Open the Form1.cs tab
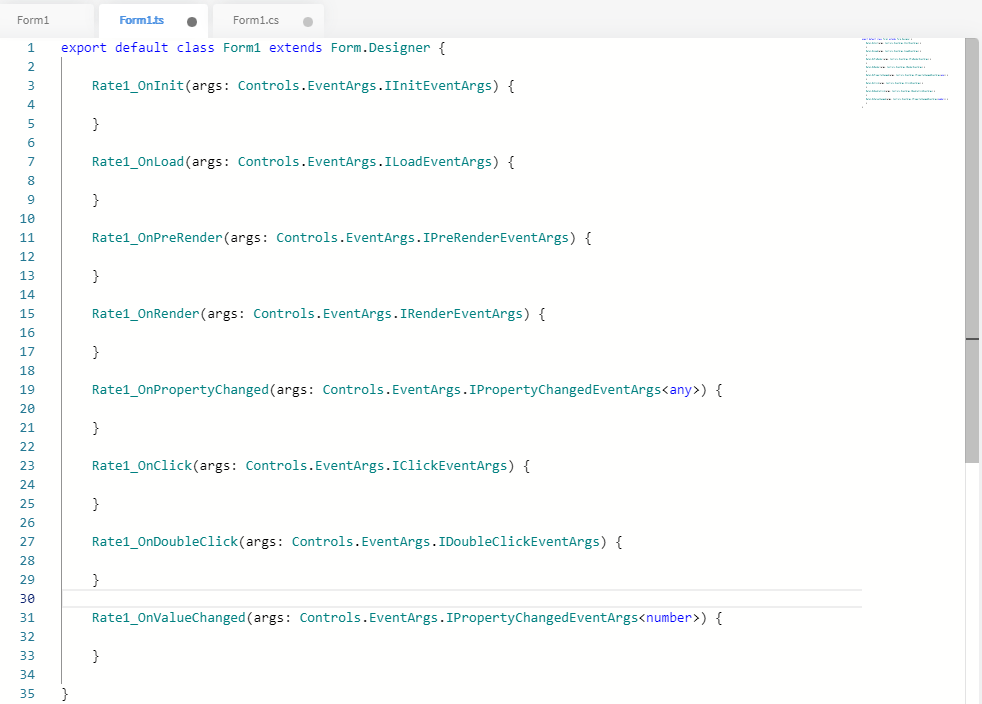This screenshot has height=704, width=982. click(256, 20)
